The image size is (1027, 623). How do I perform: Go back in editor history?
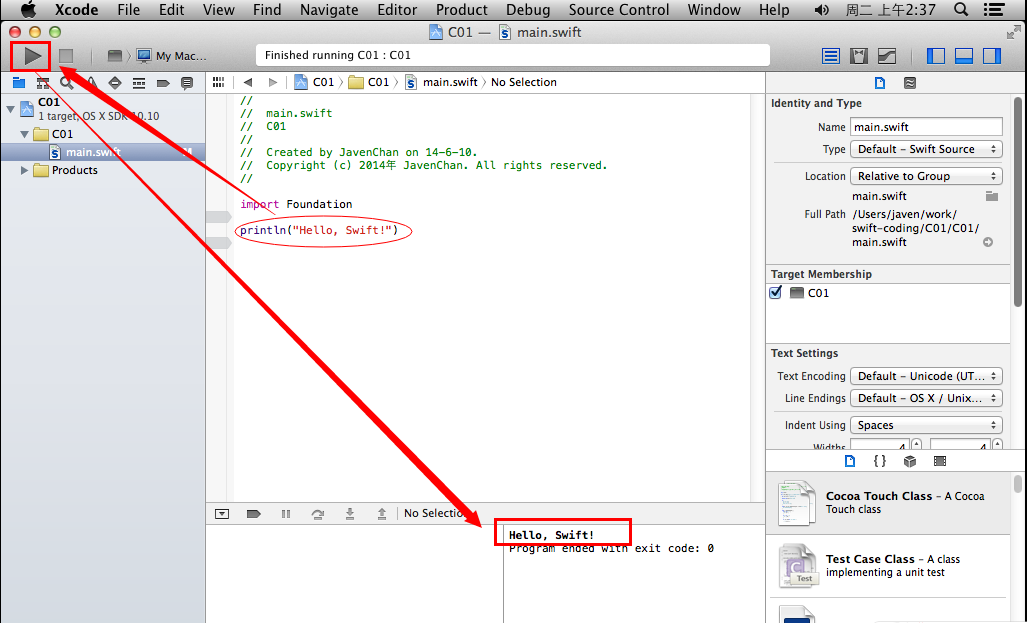point(248,82)
